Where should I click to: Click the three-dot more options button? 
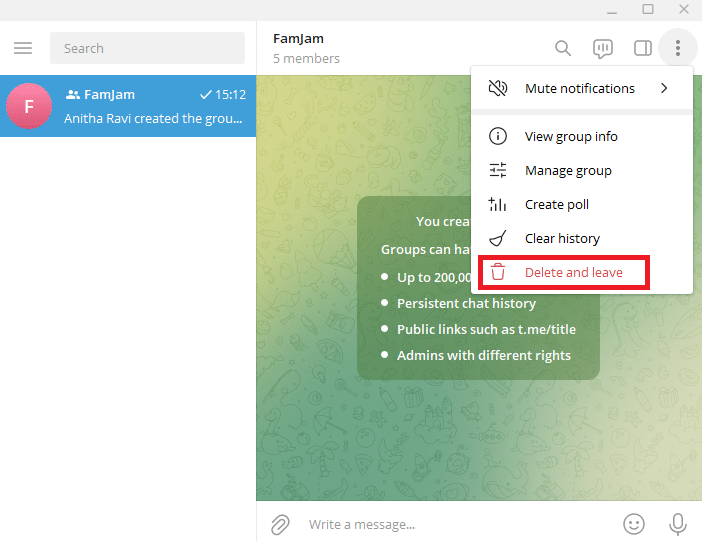[x=678, y=48]
